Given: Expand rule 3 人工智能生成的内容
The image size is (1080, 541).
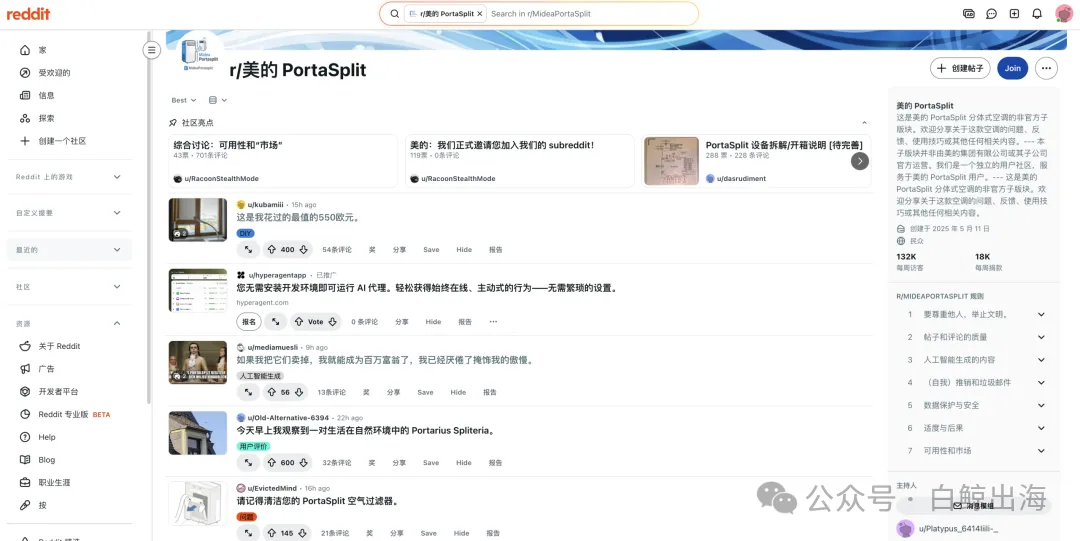Looking at the screenshot, I should click(1041, 360).
